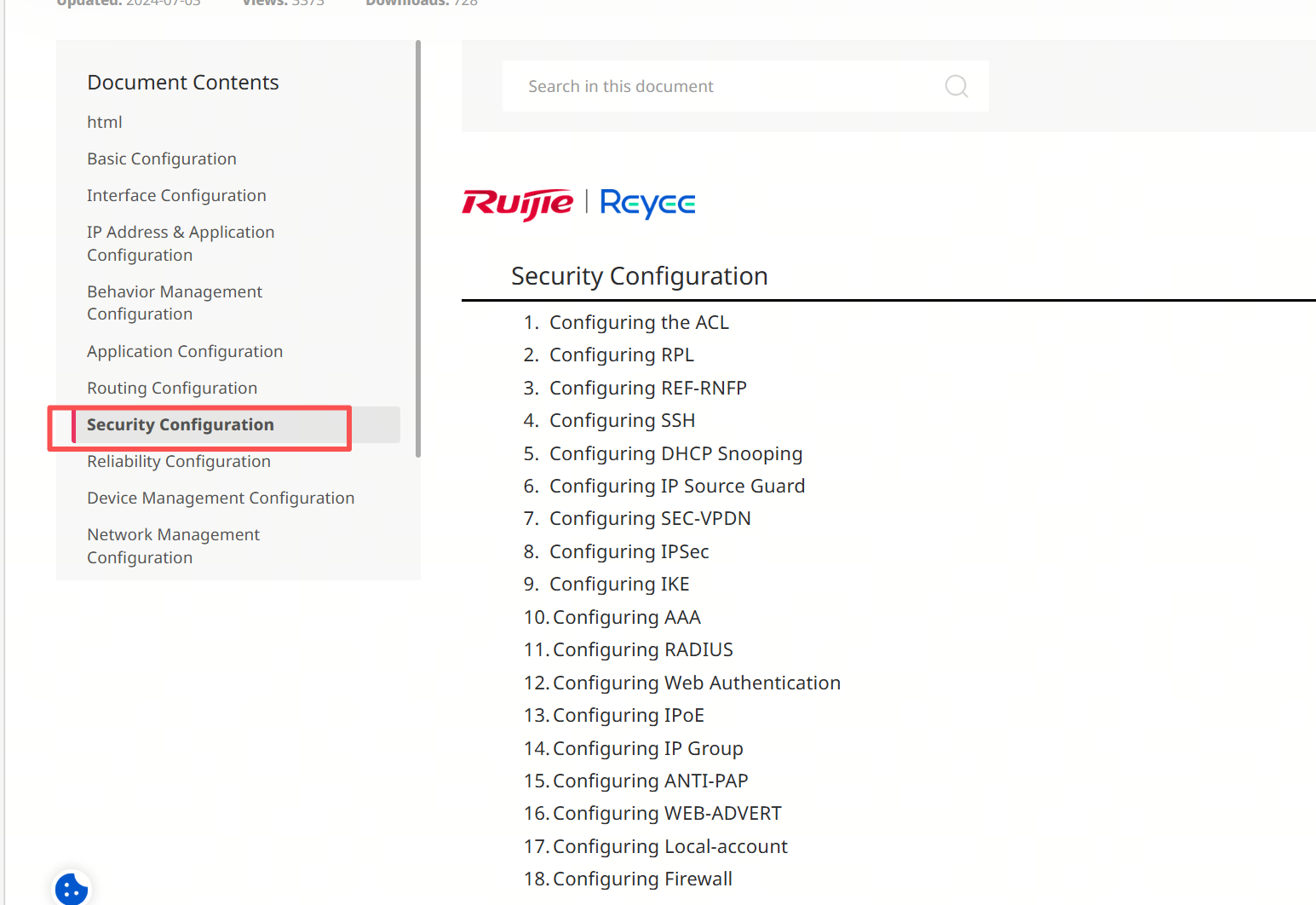Open Reliability Configuration in sidebar
Image resolution: width=1316 pixels, height=905 pixels.
[179, 462]
